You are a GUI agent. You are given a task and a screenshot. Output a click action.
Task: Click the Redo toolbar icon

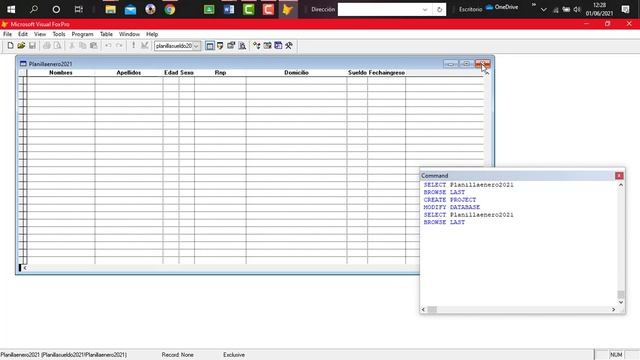(x=119, y=46)
